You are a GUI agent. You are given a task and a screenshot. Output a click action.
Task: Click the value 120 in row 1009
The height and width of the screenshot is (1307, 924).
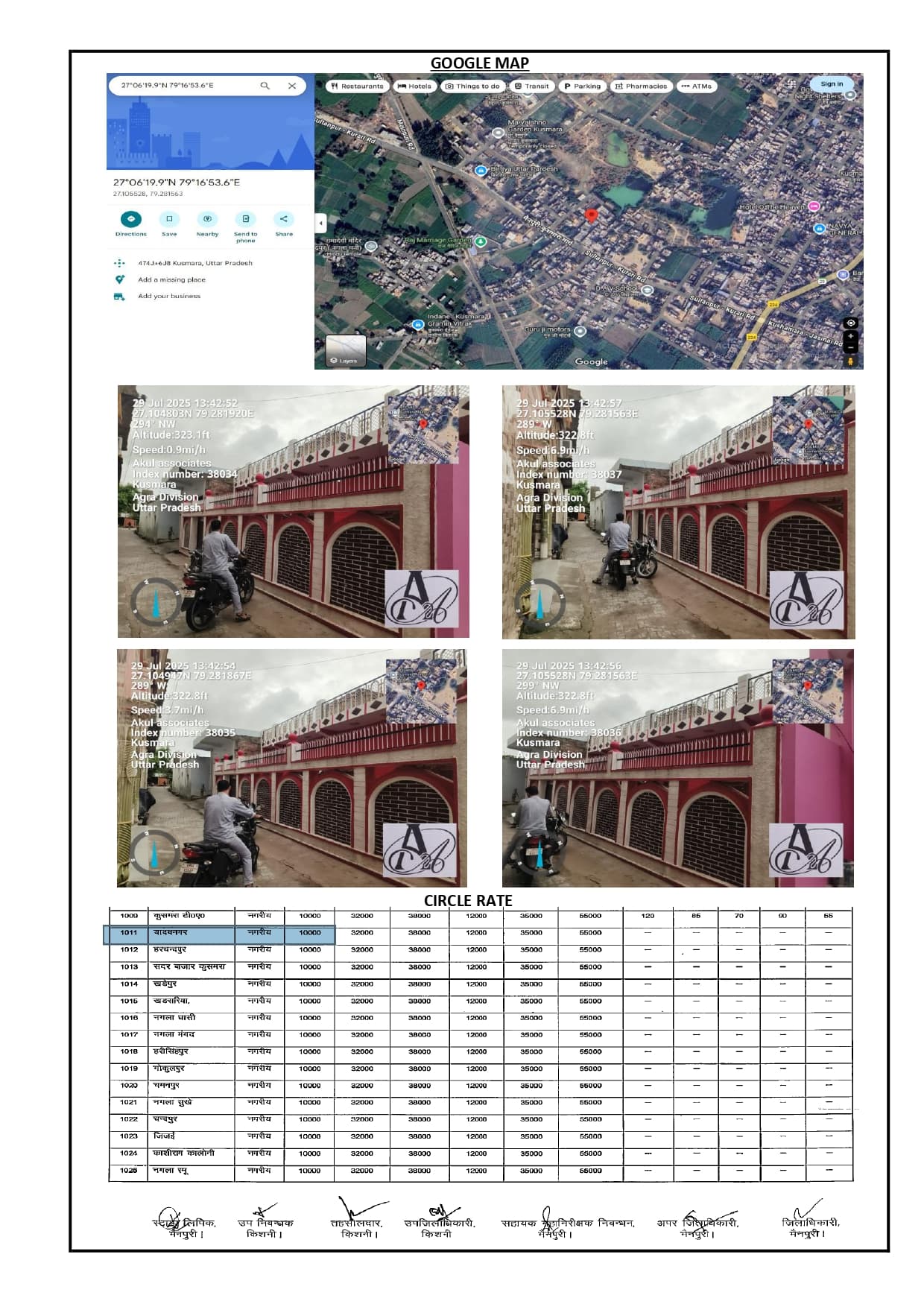648,916
